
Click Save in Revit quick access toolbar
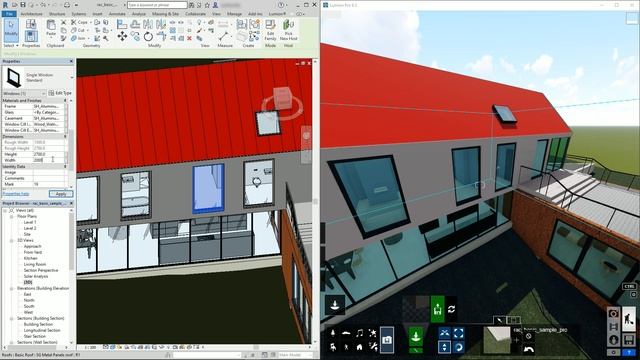click(x=23, y=5)
